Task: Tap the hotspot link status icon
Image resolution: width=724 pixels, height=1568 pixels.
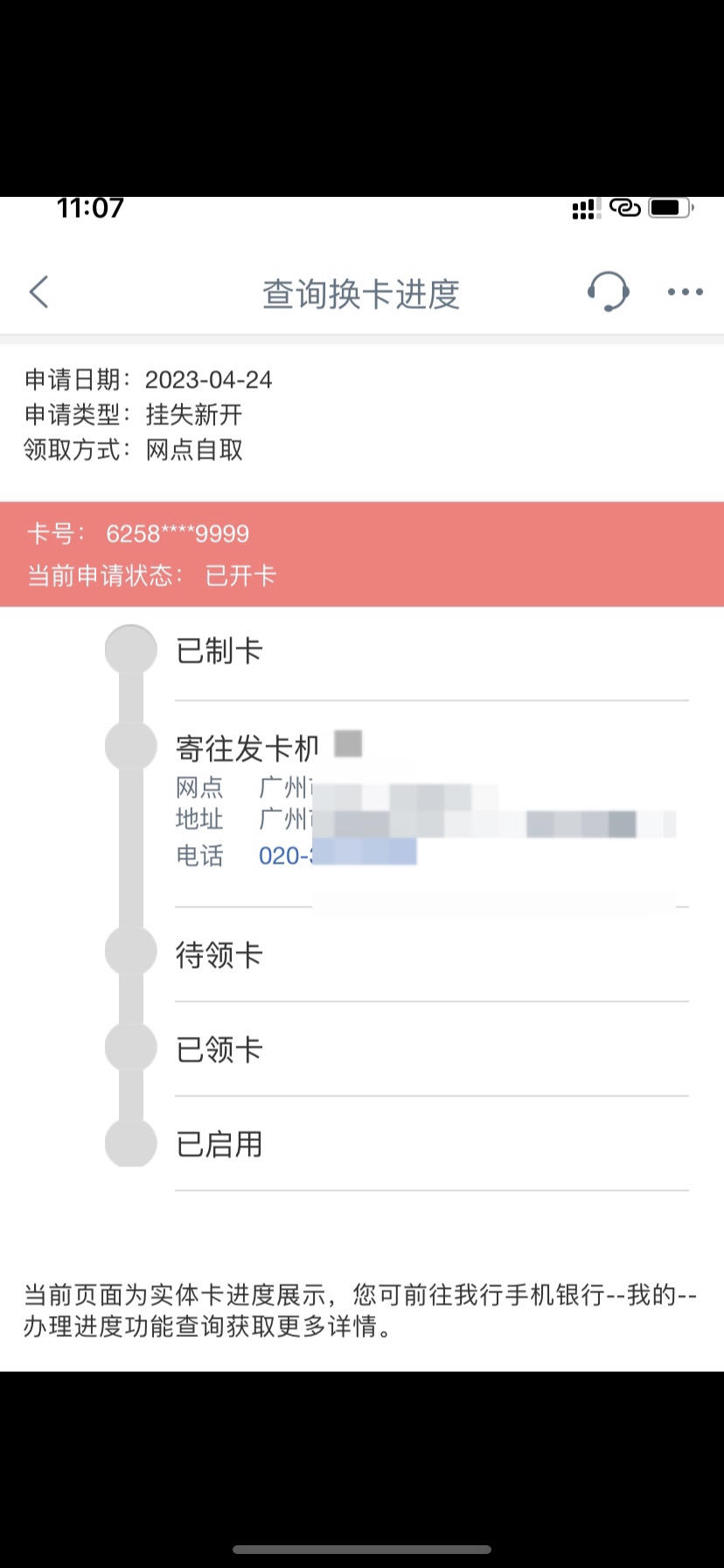Action: coord(625,207)
